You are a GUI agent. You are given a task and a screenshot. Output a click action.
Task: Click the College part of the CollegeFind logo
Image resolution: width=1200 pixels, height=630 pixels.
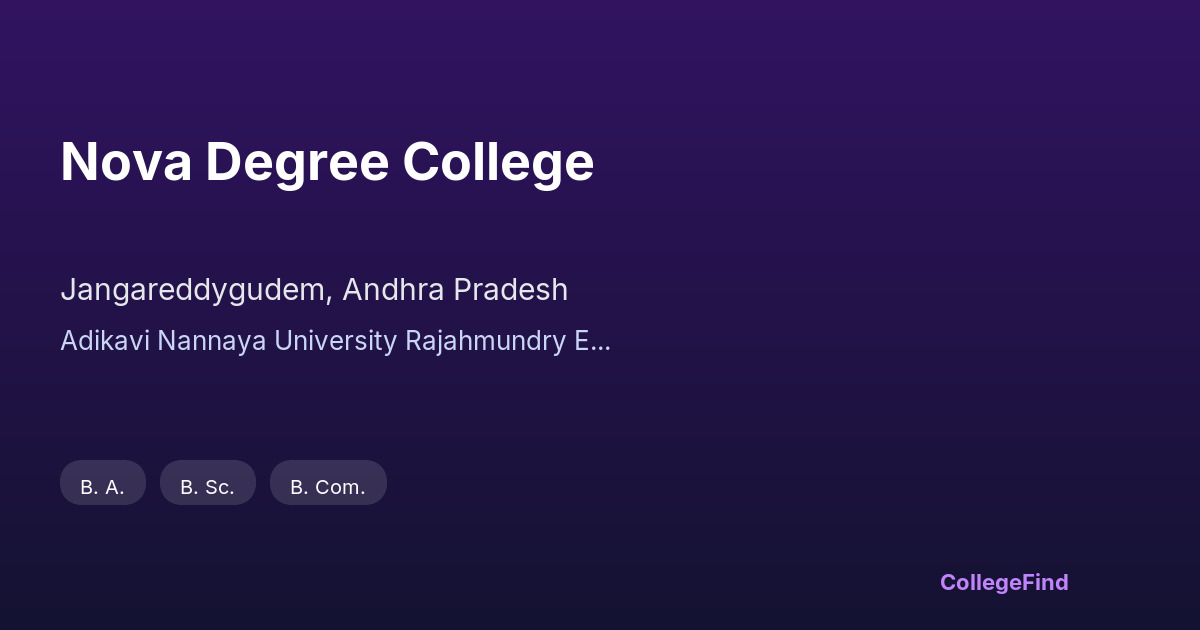981,582
